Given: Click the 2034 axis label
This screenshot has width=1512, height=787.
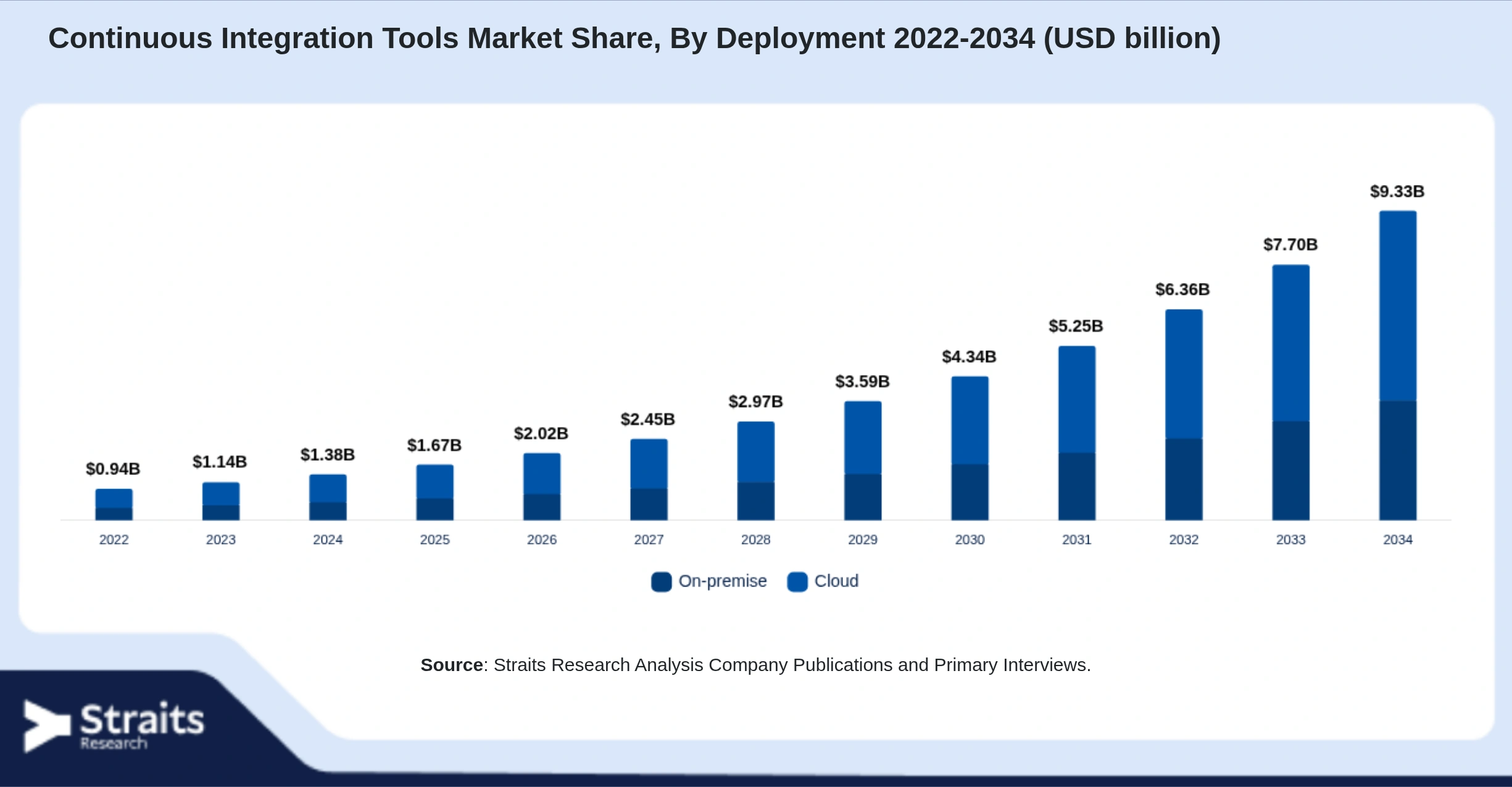Looking at the screenshot, I should [x=1398, y=540].
